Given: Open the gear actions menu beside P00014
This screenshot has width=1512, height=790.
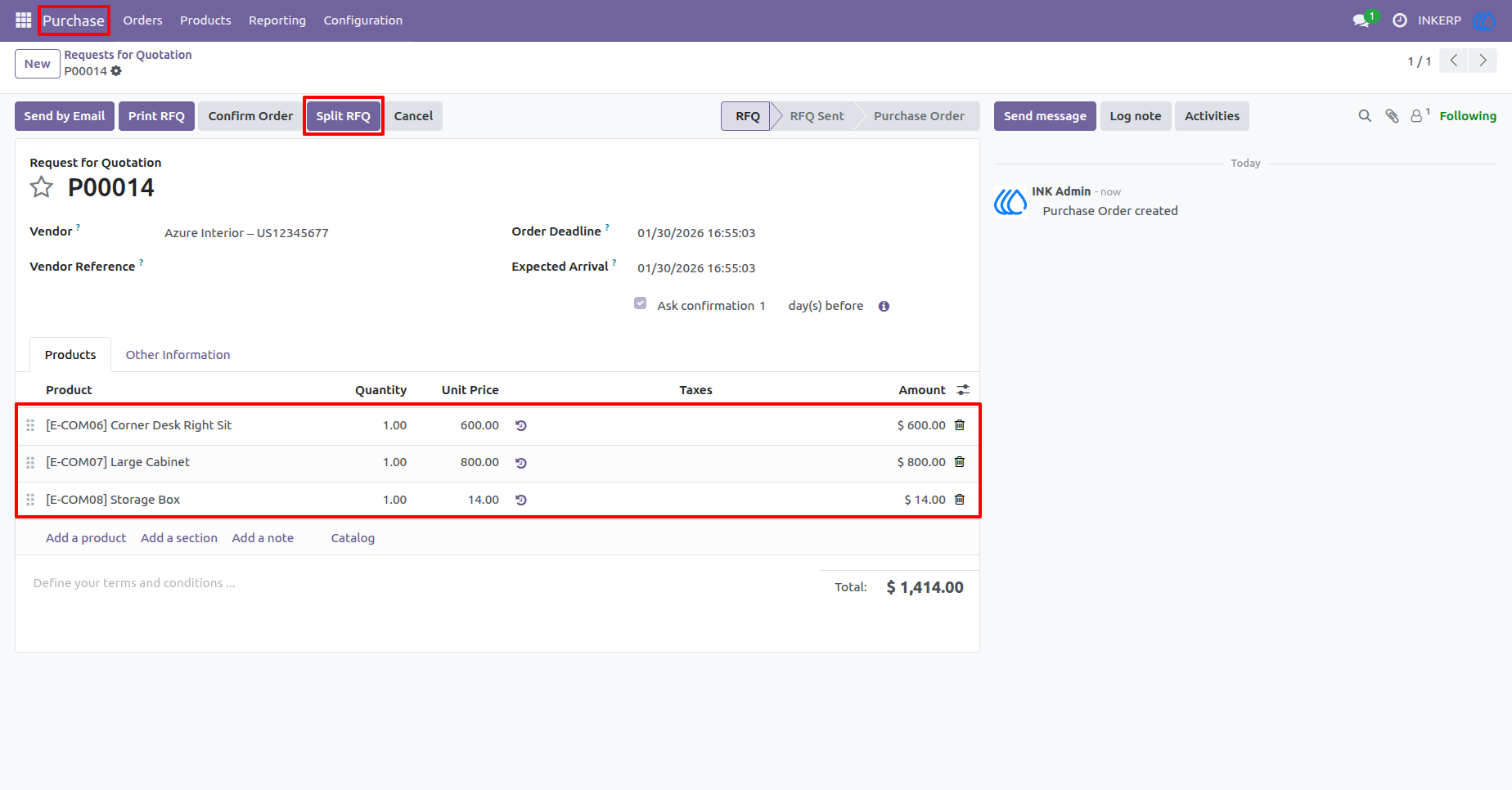Looking at the screenshot, I should [116, 71].
